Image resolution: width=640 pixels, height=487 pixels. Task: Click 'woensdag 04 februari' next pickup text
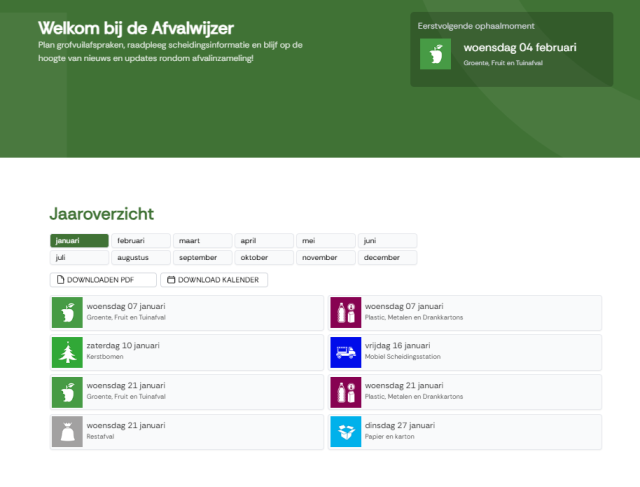[520, 48]
